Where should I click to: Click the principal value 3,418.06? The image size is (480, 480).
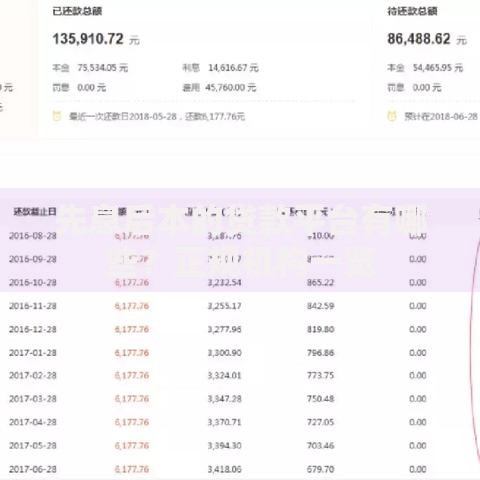224,469
